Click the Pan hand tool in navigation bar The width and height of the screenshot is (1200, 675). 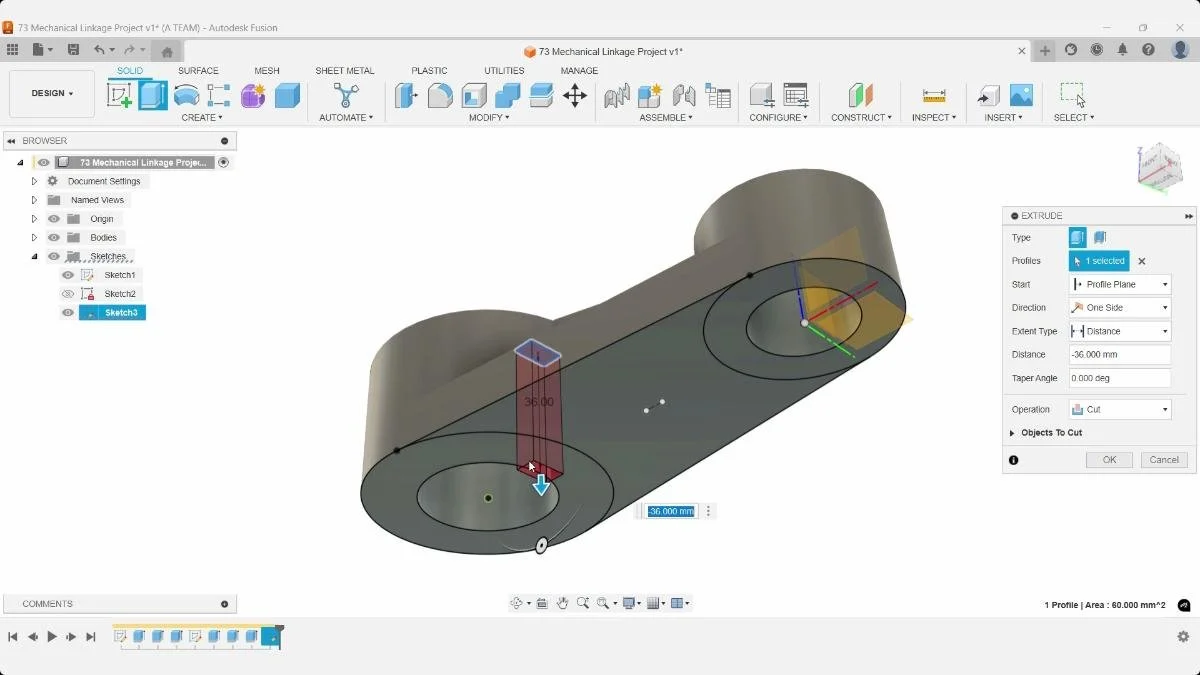pyautogui.click(x=563, y=603)
